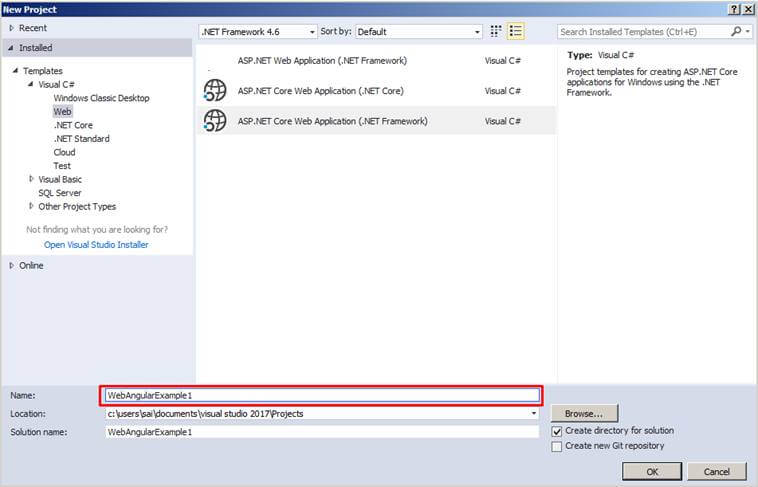
Task: Close the New Project dialog
Action: pos(747,9)
